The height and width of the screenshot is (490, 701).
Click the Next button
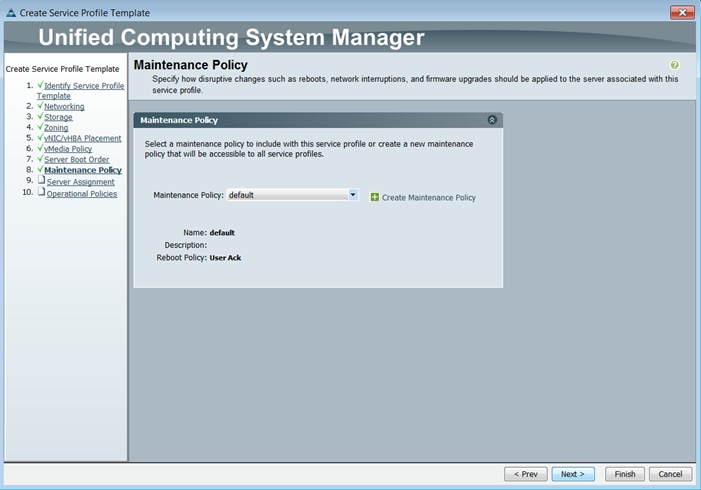(x=573, y=474)
